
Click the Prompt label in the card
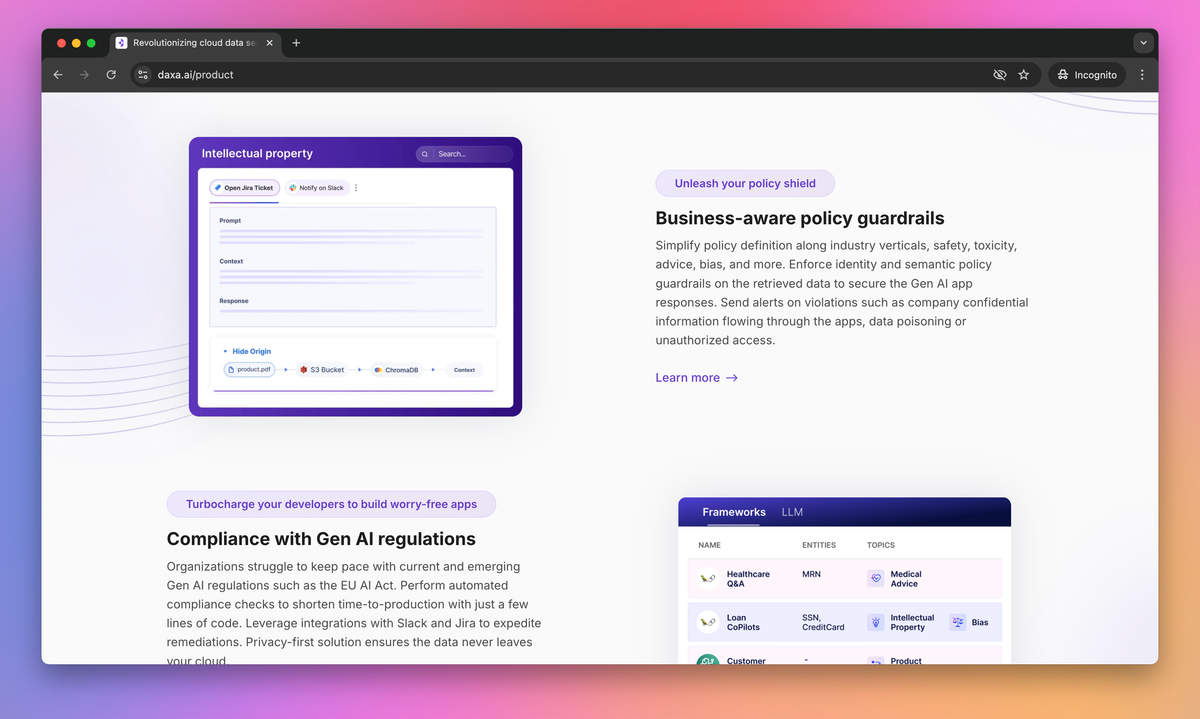click(x=230, y=221)
